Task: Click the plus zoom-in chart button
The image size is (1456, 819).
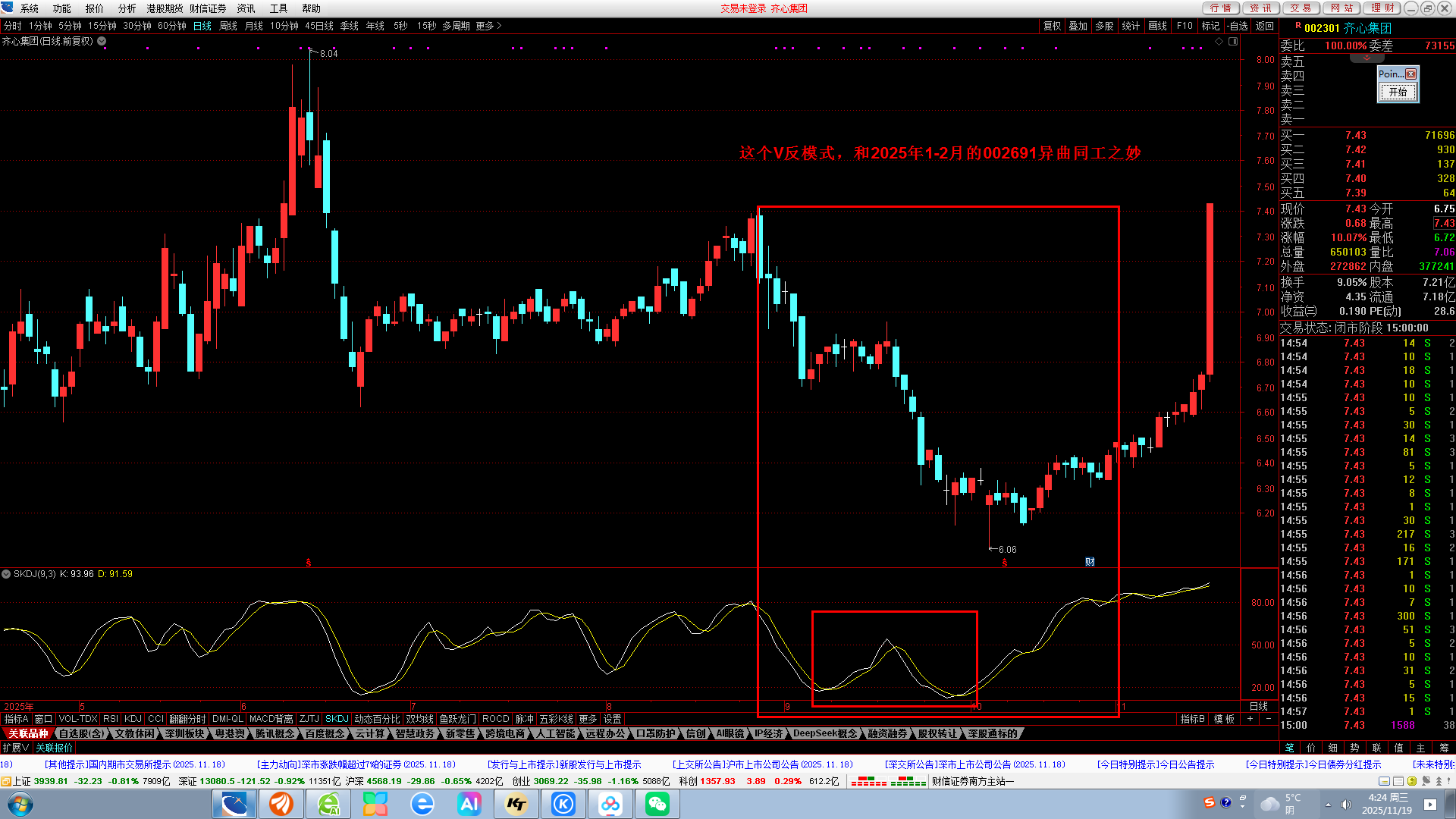Action: point(1250,719)
